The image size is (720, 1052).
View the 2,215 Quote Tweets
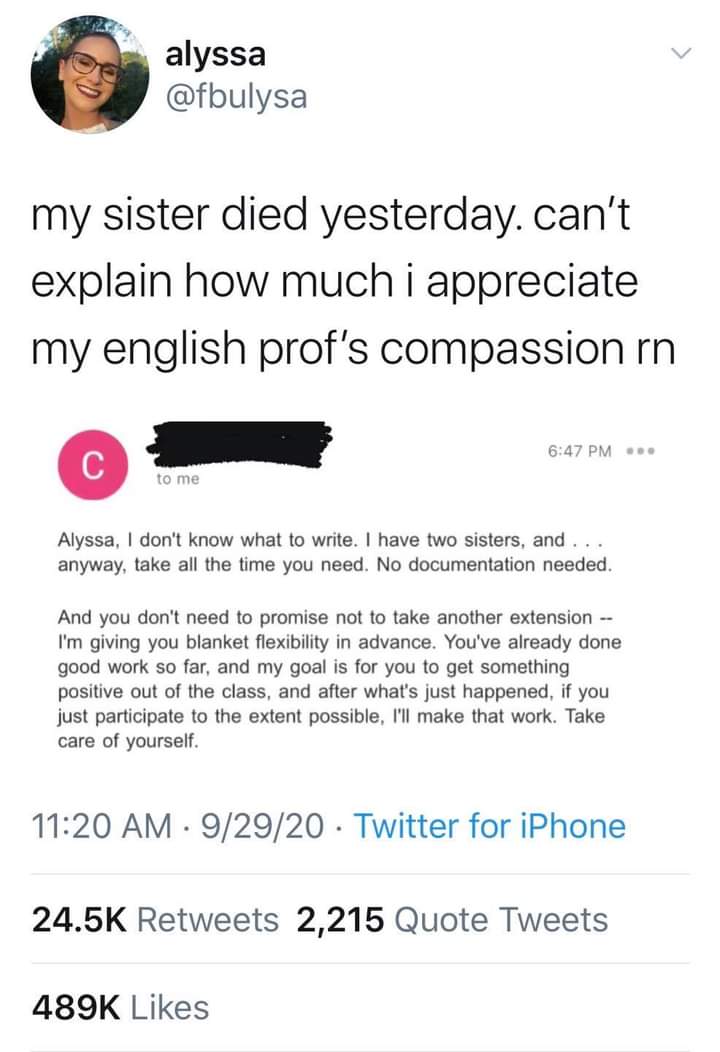(x=452, y=919)
